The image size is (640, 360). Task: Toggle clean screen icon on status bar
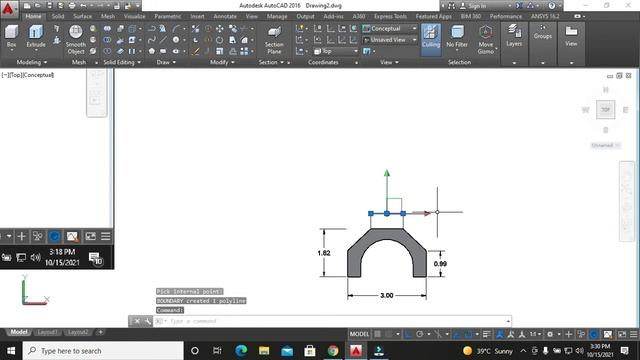click(622, 334)
